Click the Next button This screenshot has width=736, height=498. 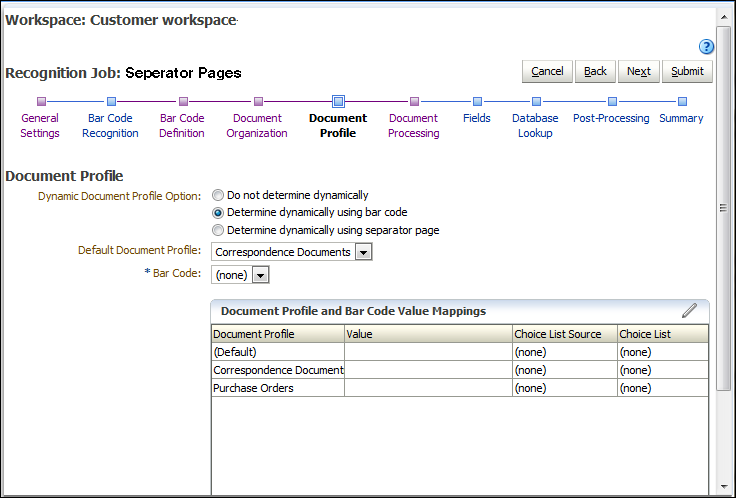639,71
